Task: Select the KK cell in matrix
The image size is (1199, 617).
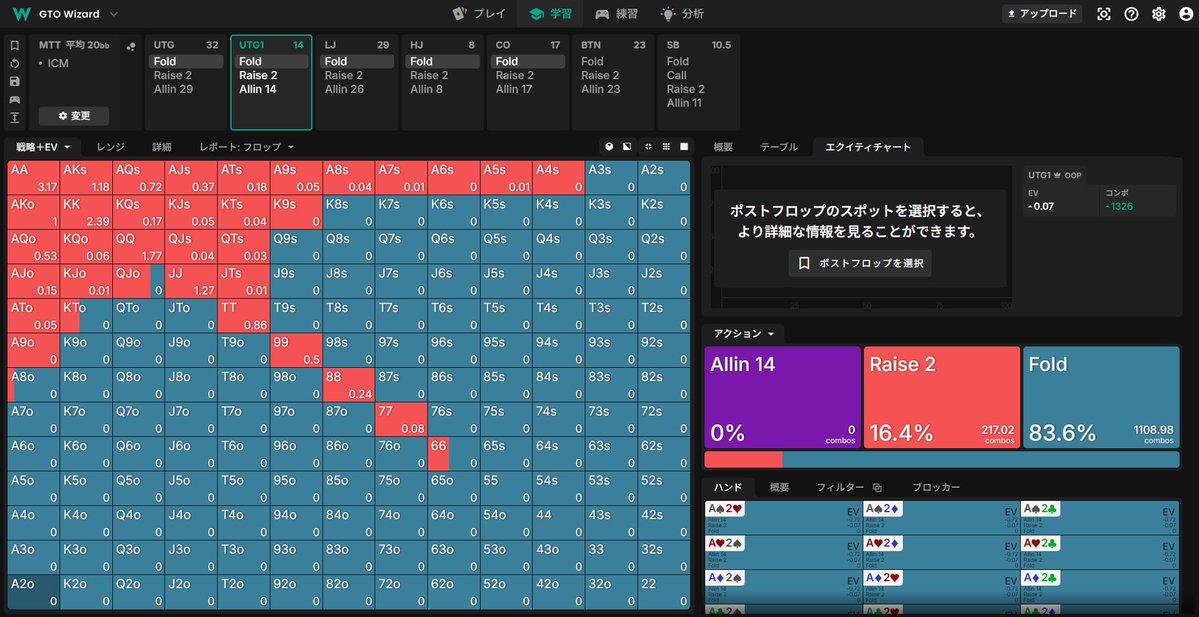Action: point(86,212)
